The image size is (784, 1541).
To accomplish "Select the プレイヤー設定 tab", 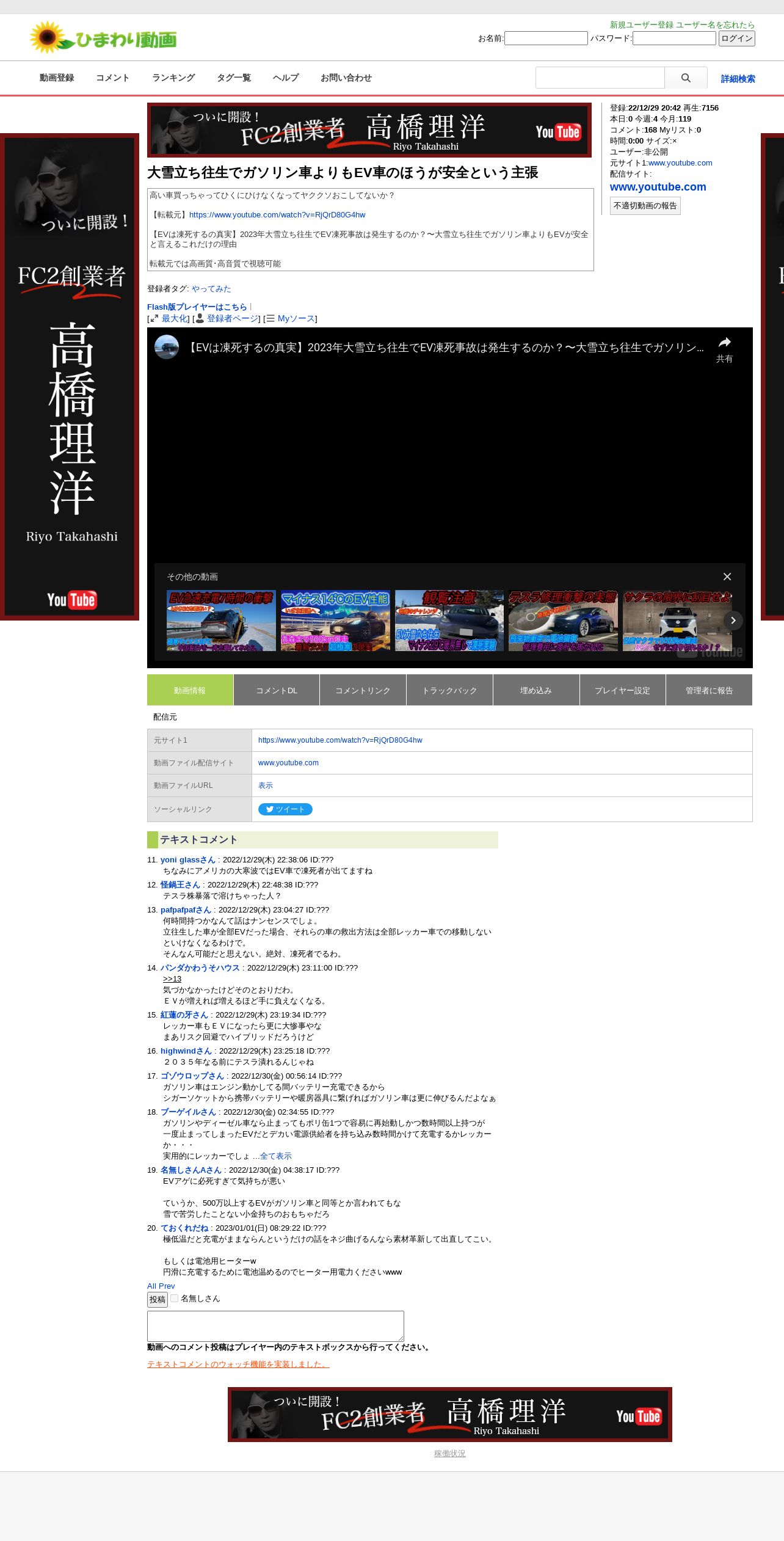I will tap(622, 690).
